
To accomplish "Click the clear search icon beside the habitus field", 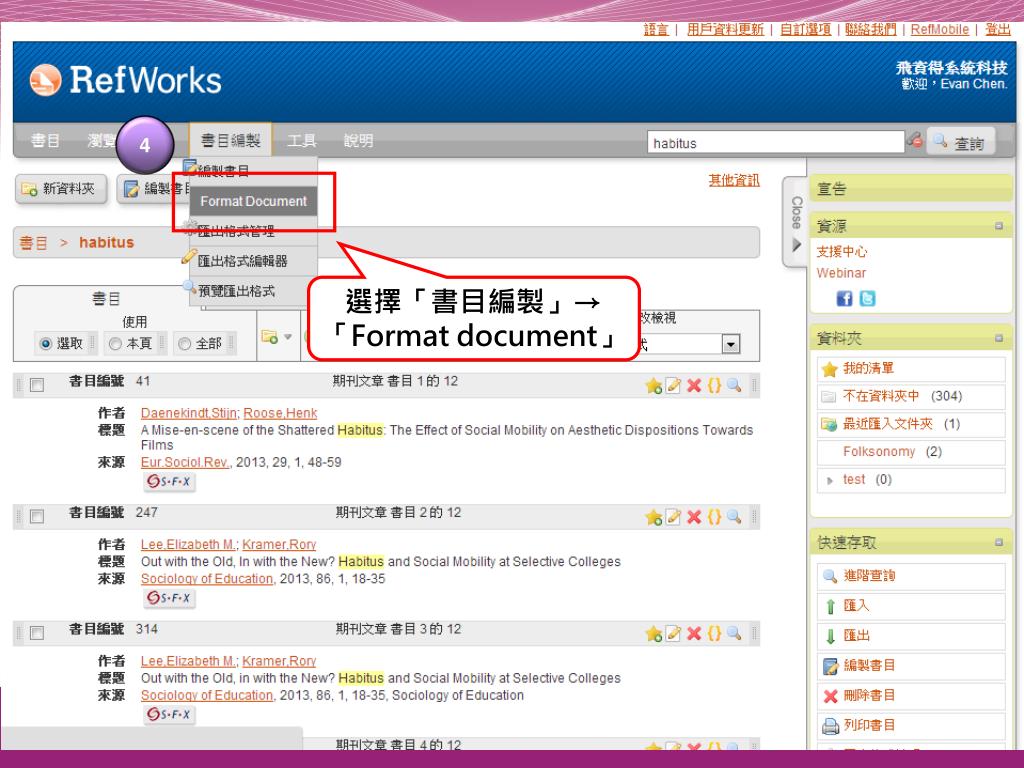I will coord(915,140).
